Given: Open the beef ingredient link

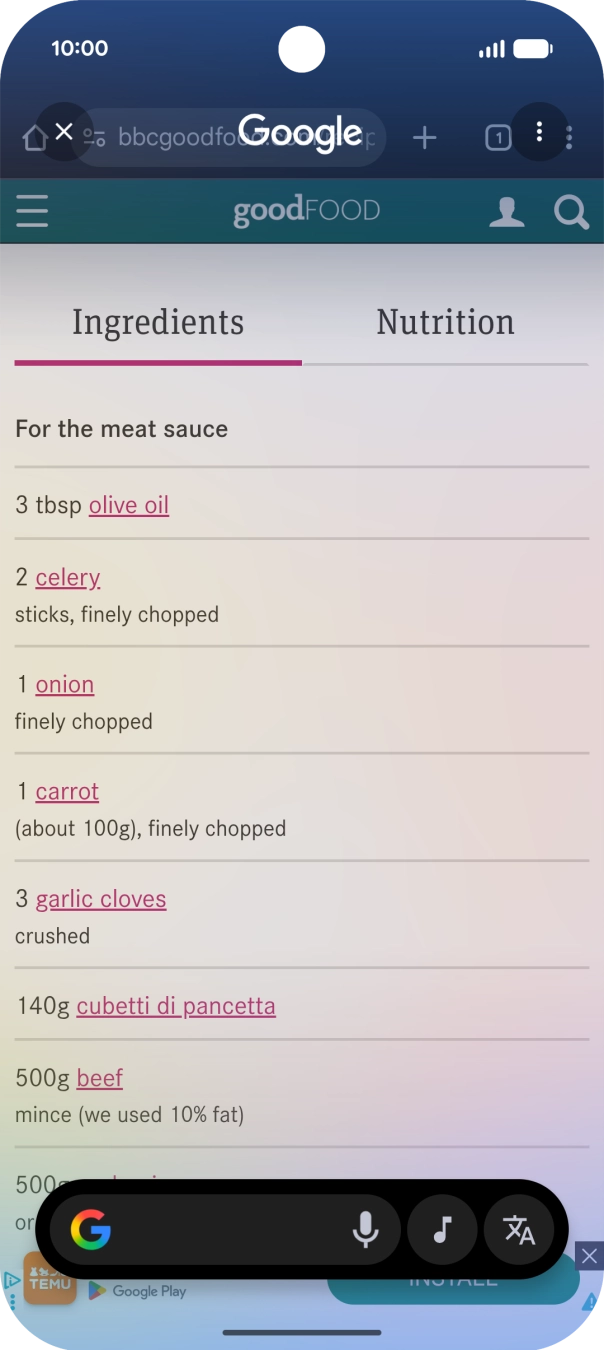Looking at the screenshot, I should [x=100, y=1078].
